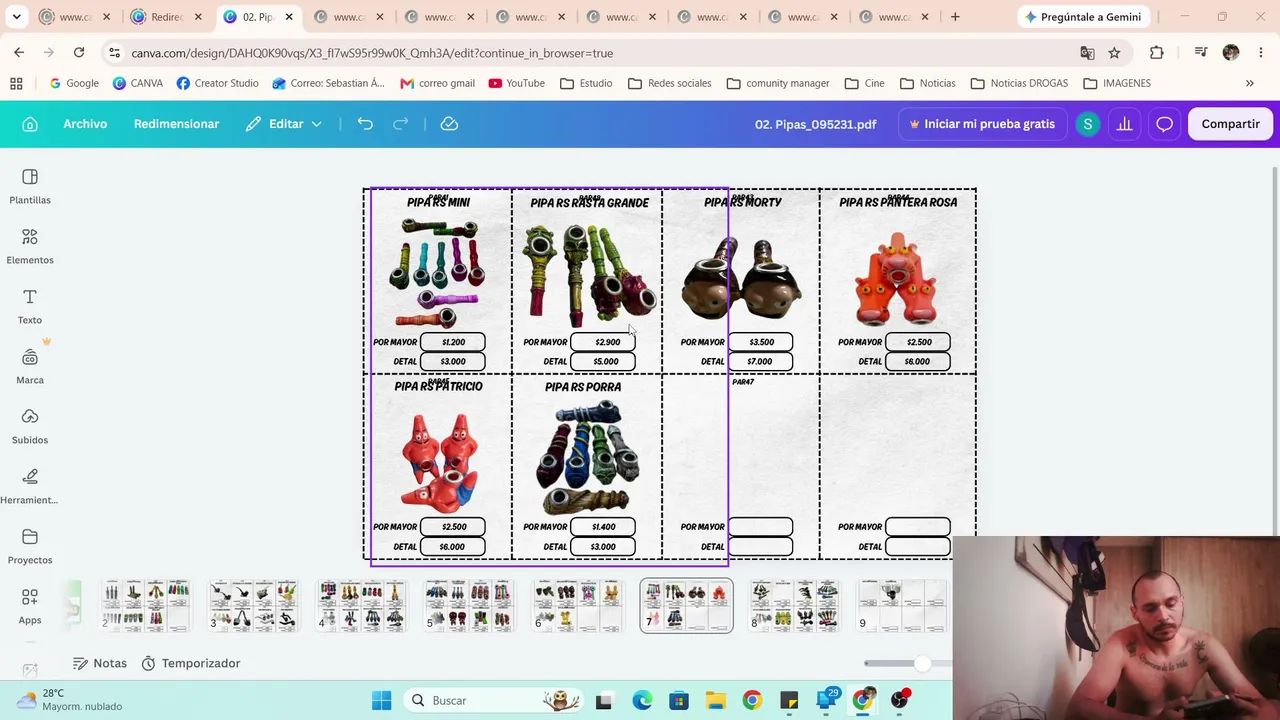Click the S account avatar
1280x720 pixels.
(1087, 124)
